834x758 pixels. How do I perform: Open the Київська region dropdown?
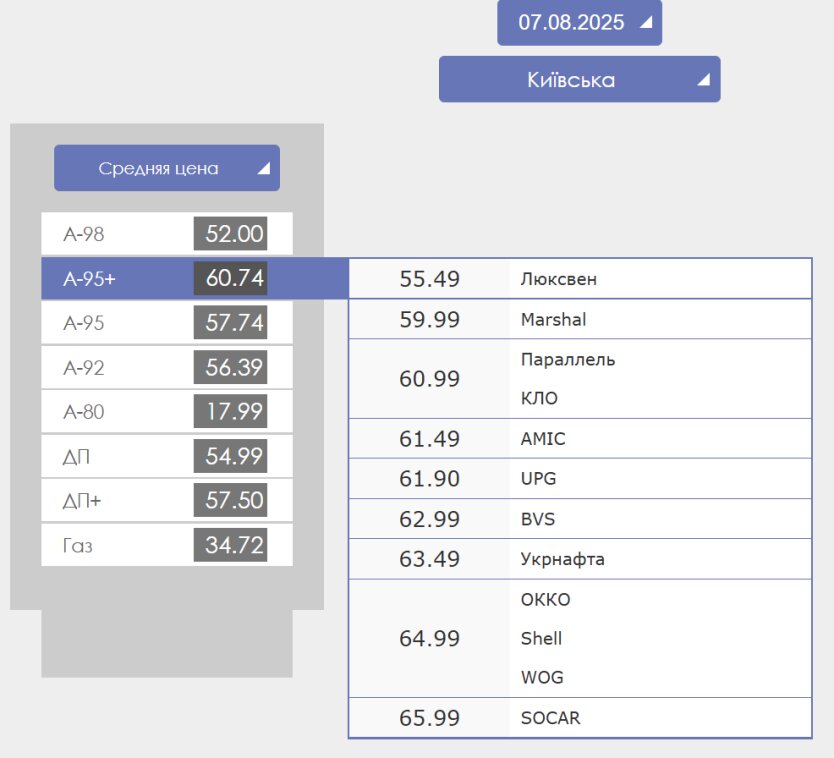click(579, 79)
